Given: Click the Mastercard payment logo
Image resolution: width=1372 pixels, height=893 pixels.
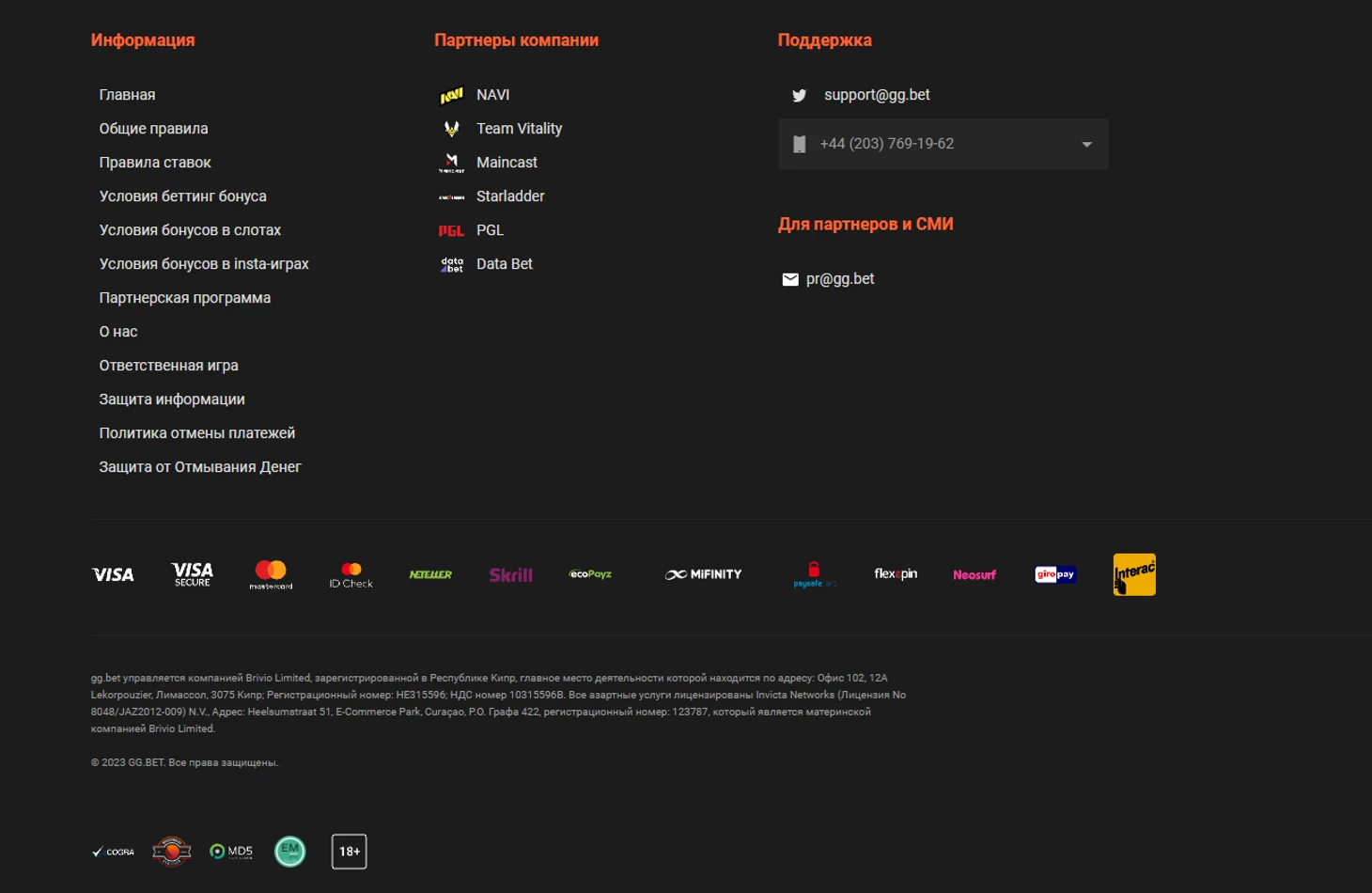Looking at the screenshot, I should pyautogui.click(x=271, y=574).
